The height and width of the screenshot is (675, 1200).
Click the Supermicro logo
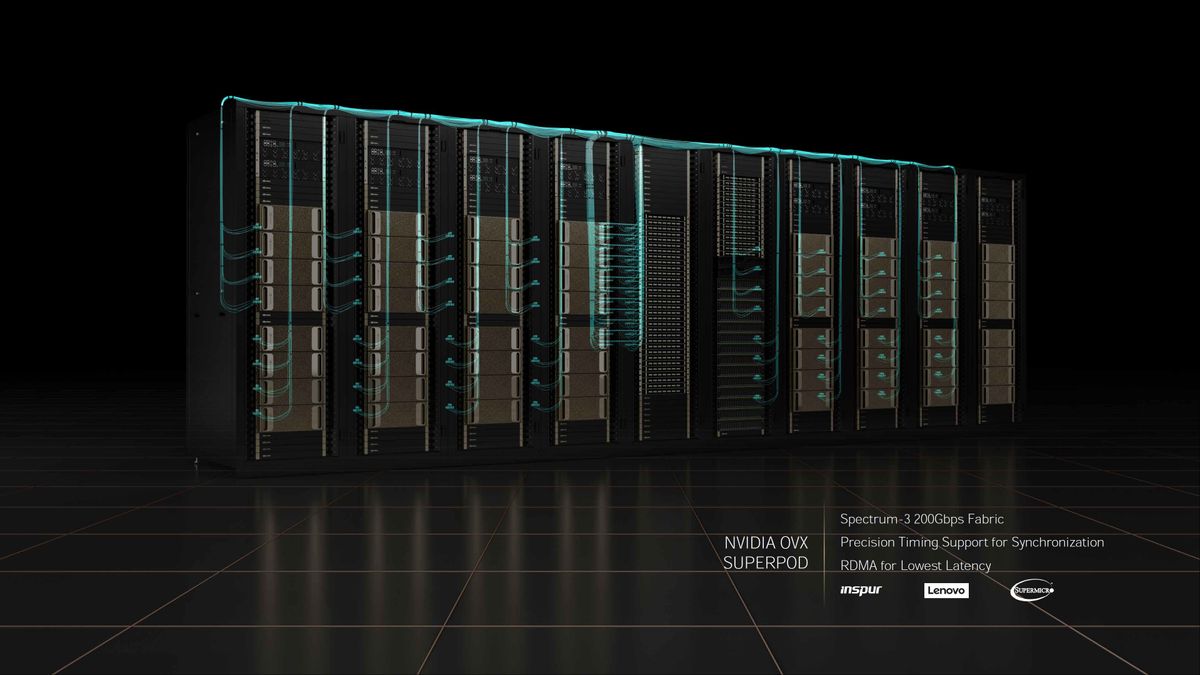1032,591
